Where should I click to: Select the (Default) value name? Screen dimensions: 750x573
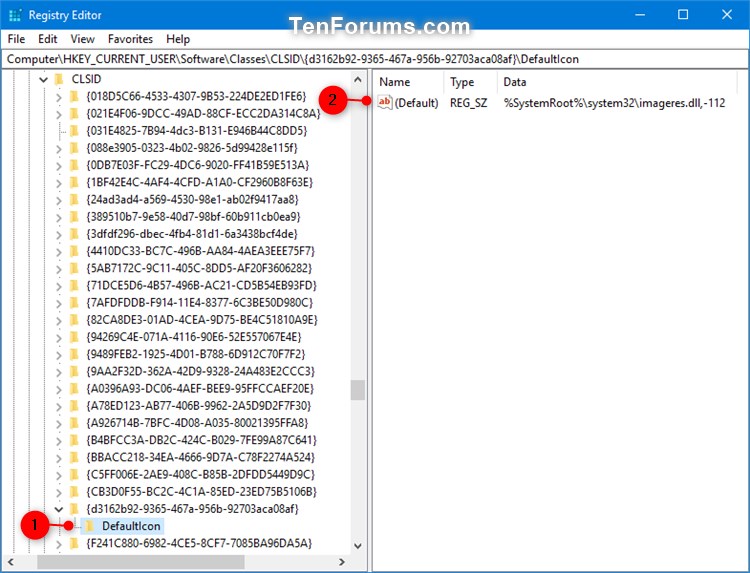[x=416, y=103]
